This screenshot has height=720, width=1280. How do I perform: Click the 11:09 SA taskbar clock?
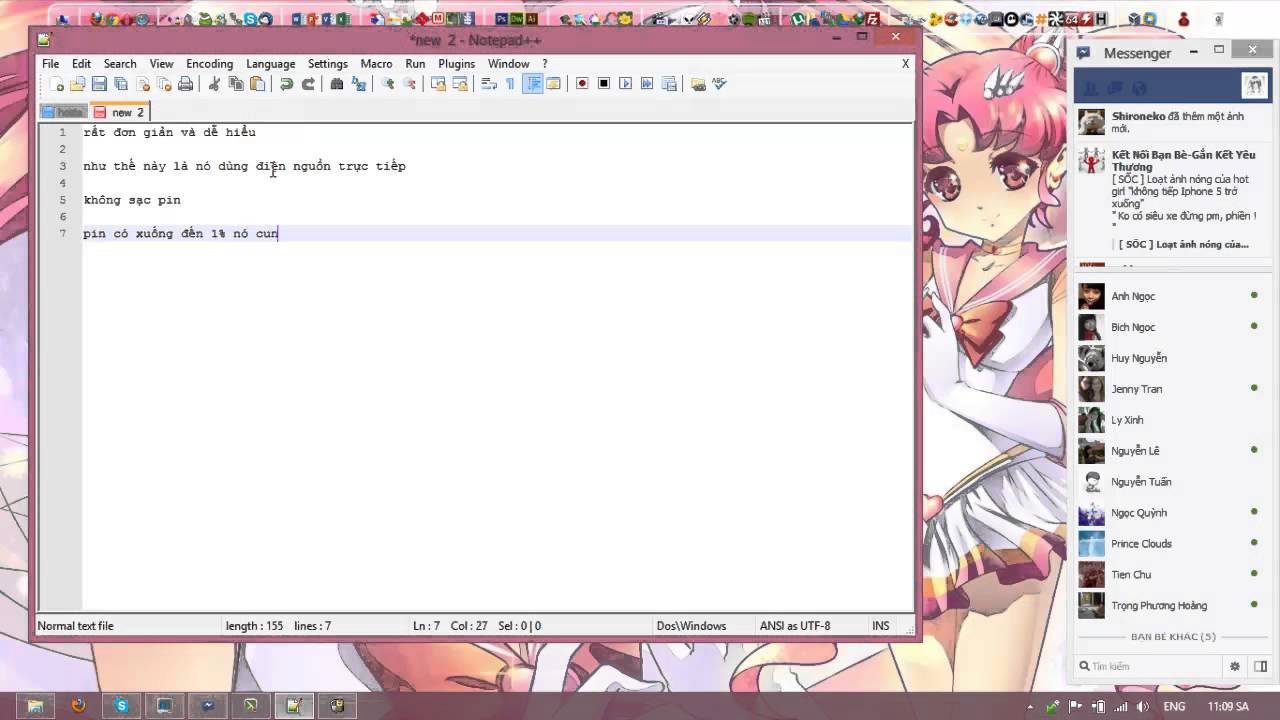(1228, 706)
